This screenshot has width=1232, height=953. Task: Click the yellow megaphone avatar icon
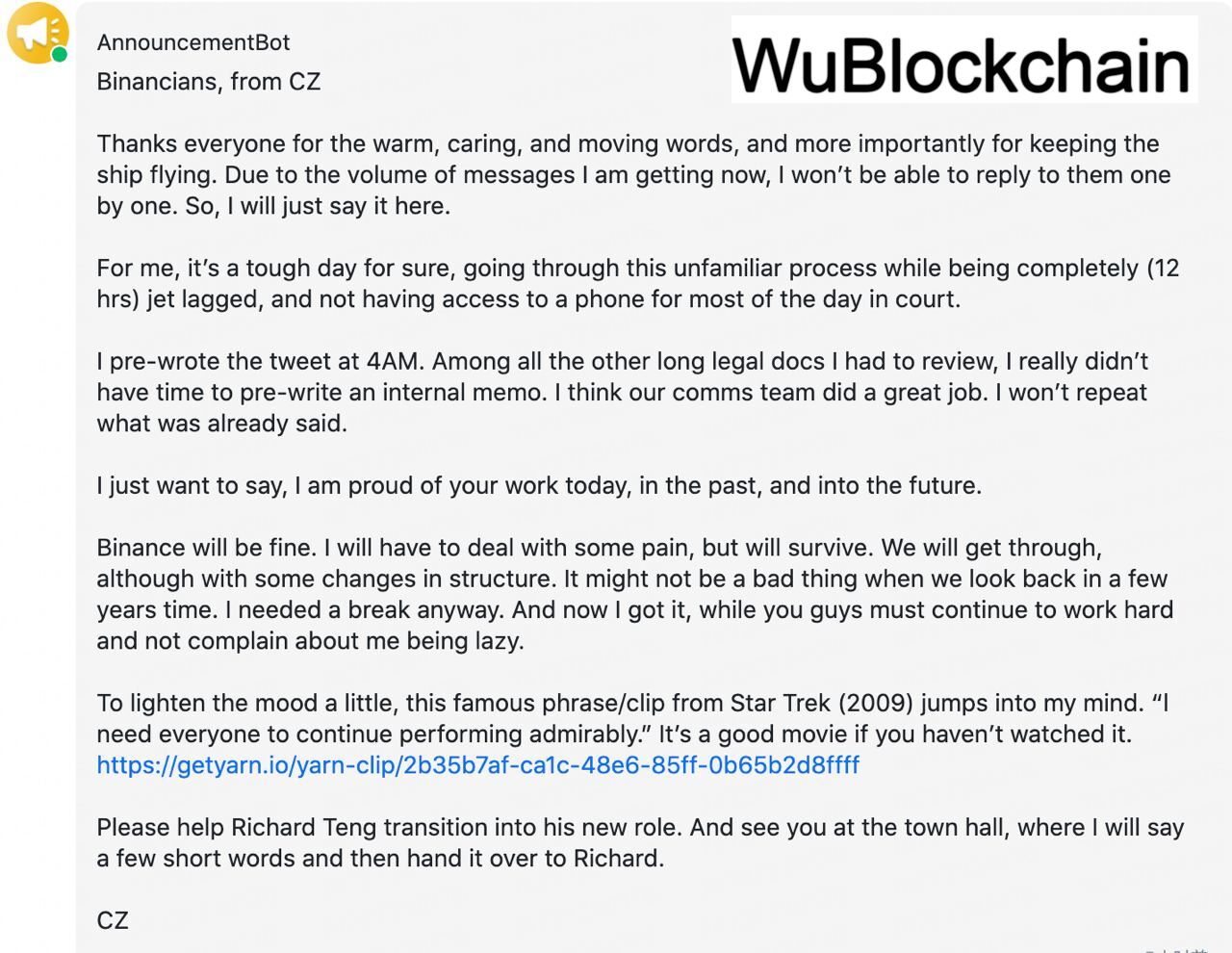(37, 33)
